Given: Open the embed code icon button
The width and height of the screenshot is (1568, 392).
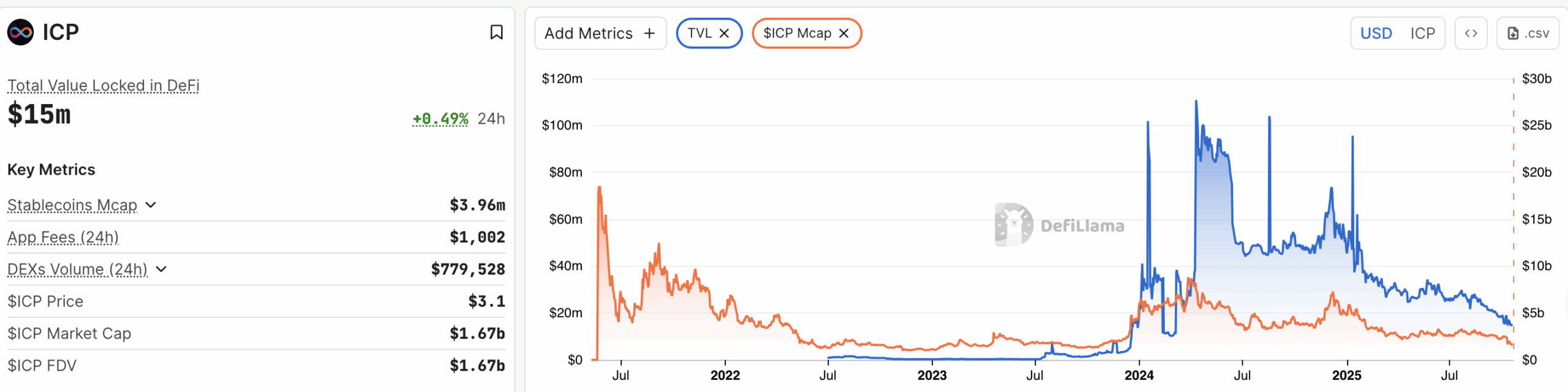Looking at the screenshot, I should (x=1471, y=34).
